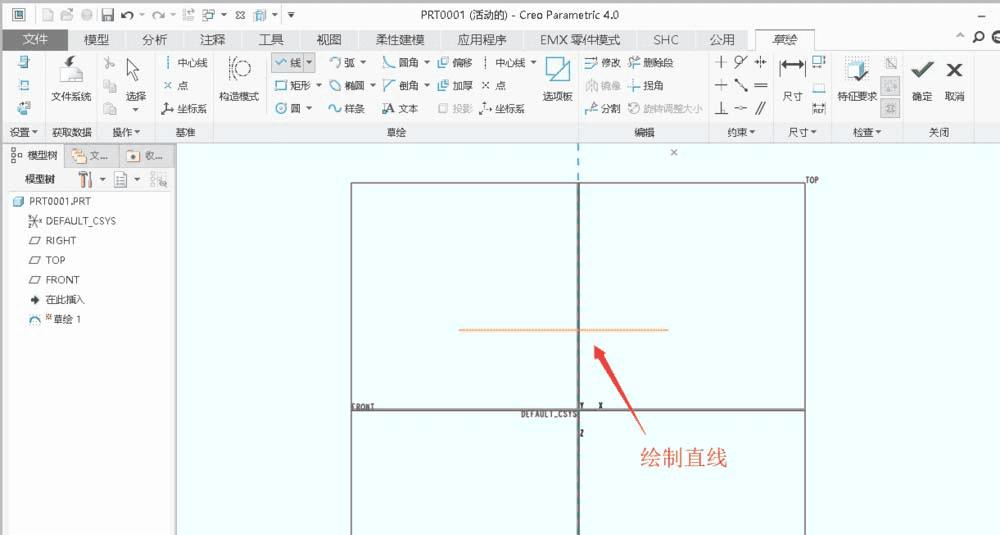1000x535 pixels.
Task: Open the Arc (弧) dropdown arrow
Action: coord(364,62)
